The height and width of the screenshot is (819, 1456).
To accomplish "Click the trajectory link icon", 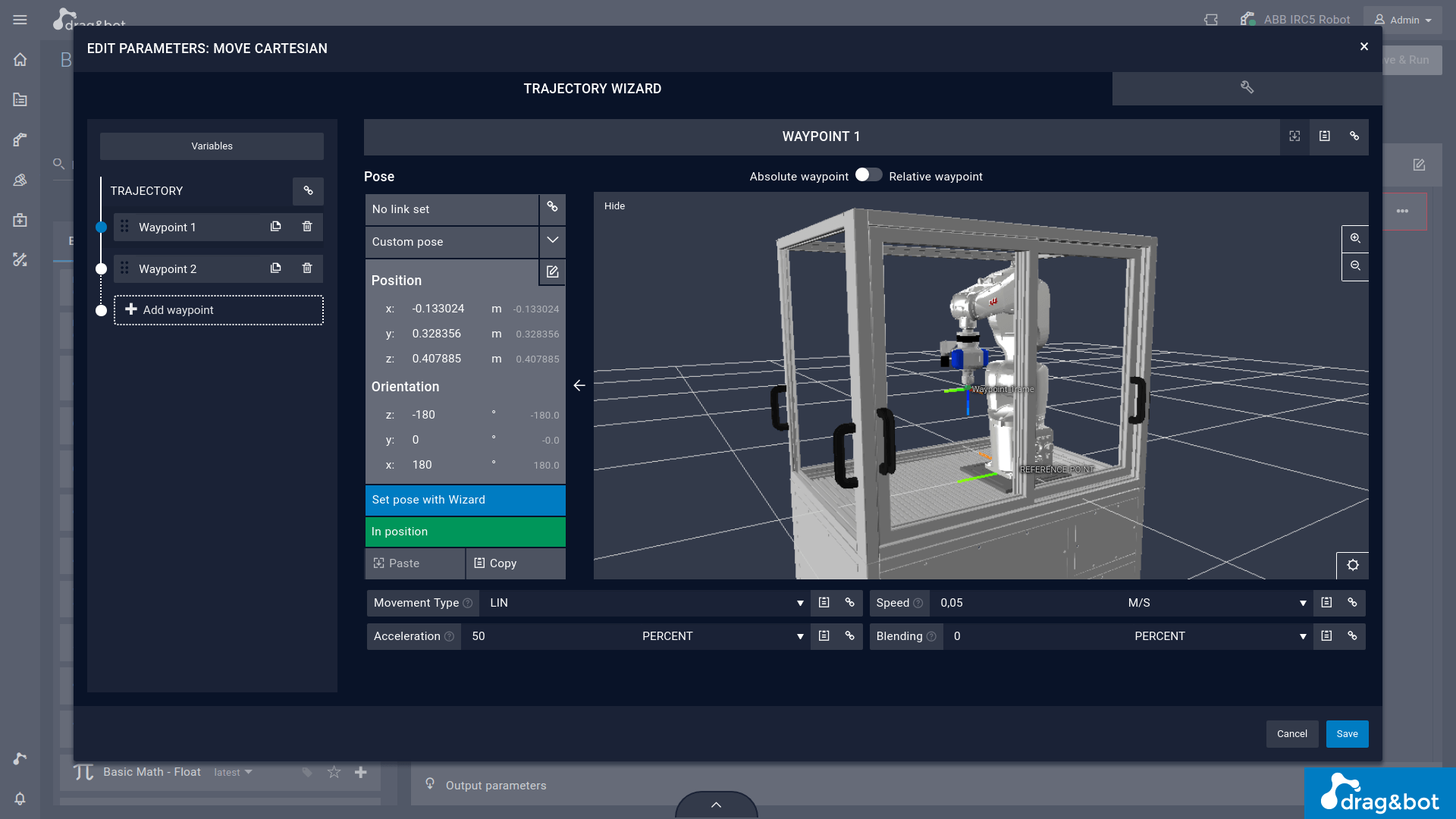I will [x=308, y=191].
